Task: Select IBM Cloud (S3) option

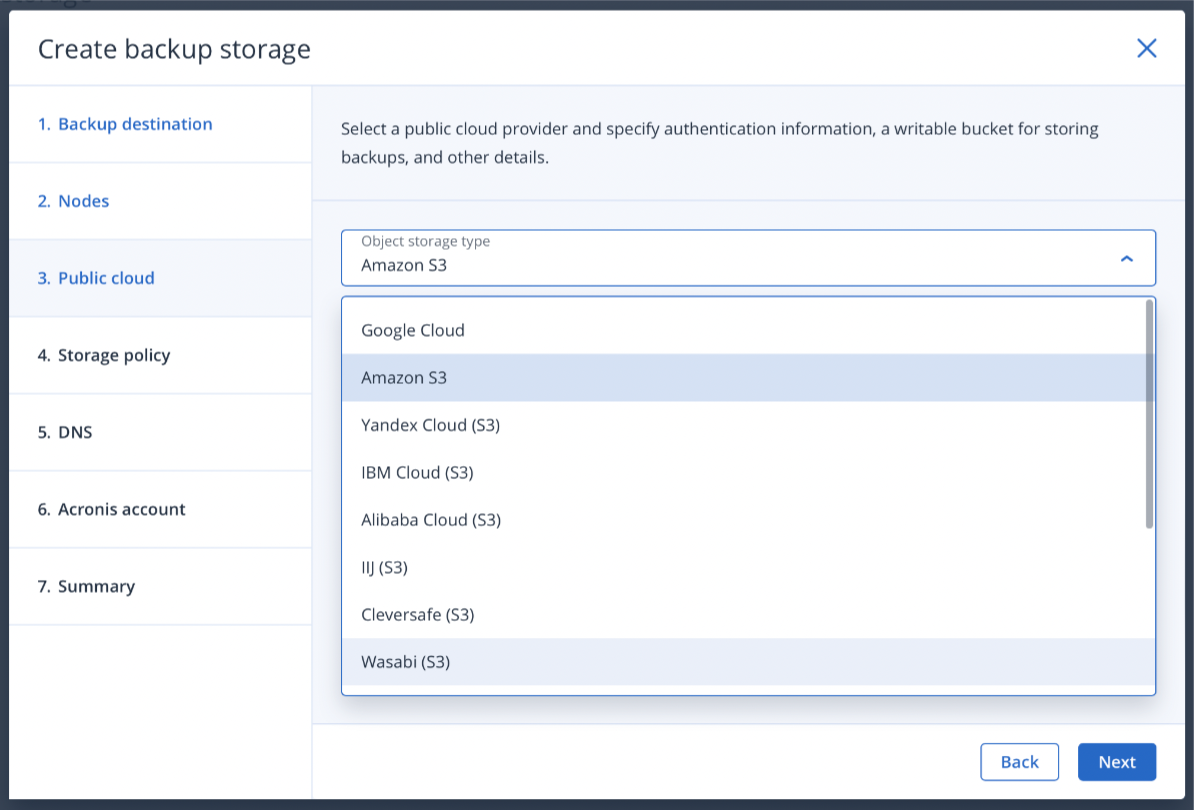Action: pos(417,473)
